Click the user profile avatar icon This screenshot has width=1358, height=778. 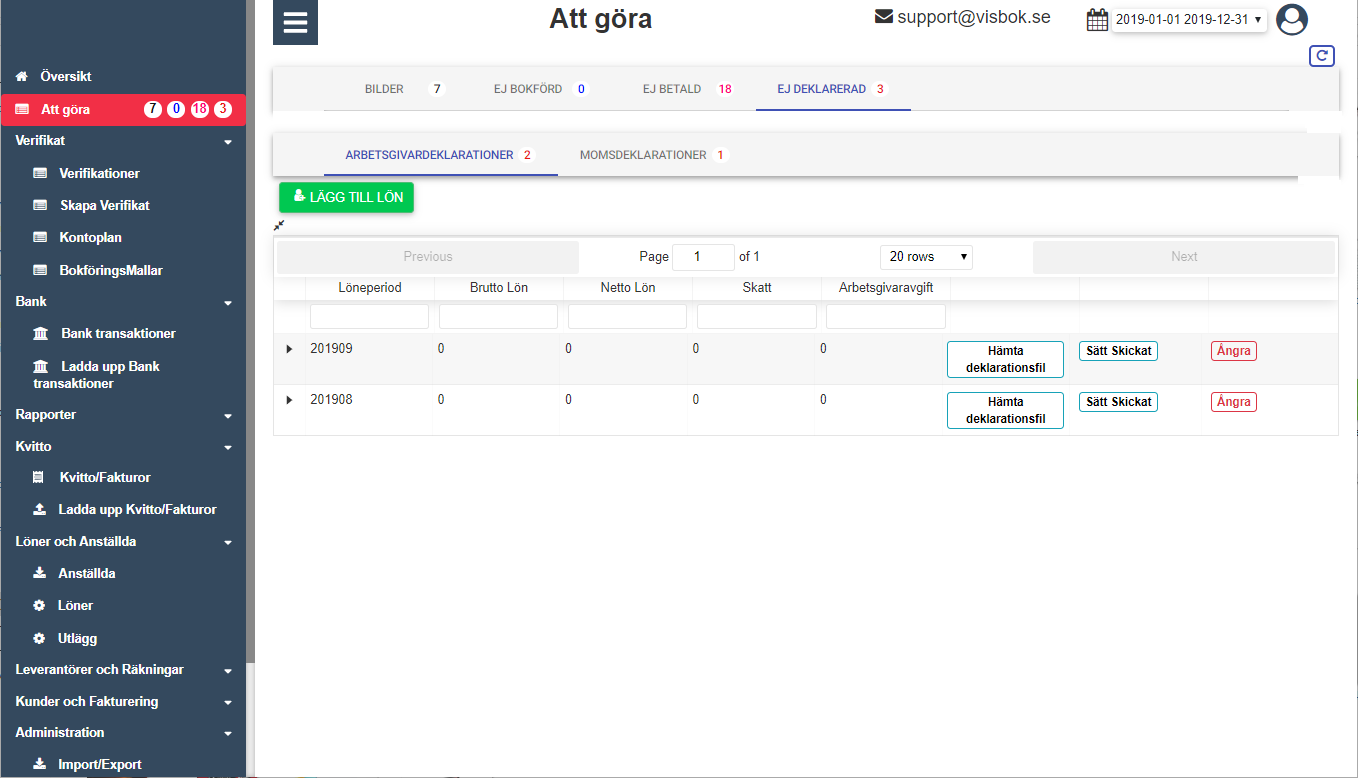[x=1292, y=20]
